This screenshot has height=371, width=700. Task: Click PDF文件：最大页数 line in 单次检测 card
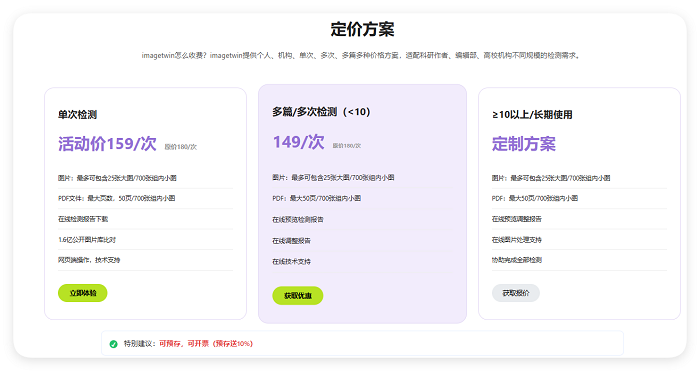click(117, 198)
